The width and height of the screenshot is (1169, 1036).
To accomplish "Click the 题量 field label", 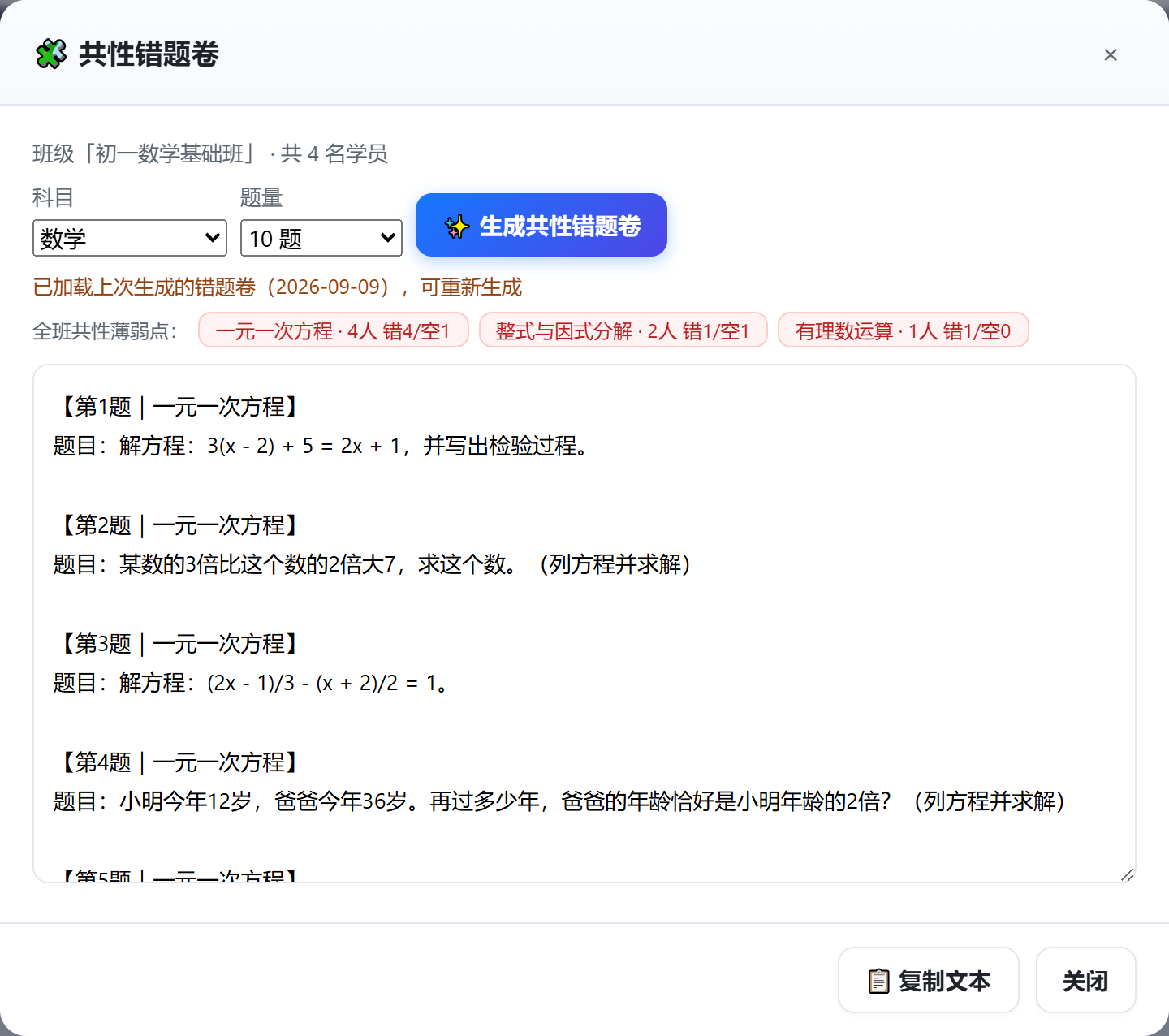I will point(261,197).
